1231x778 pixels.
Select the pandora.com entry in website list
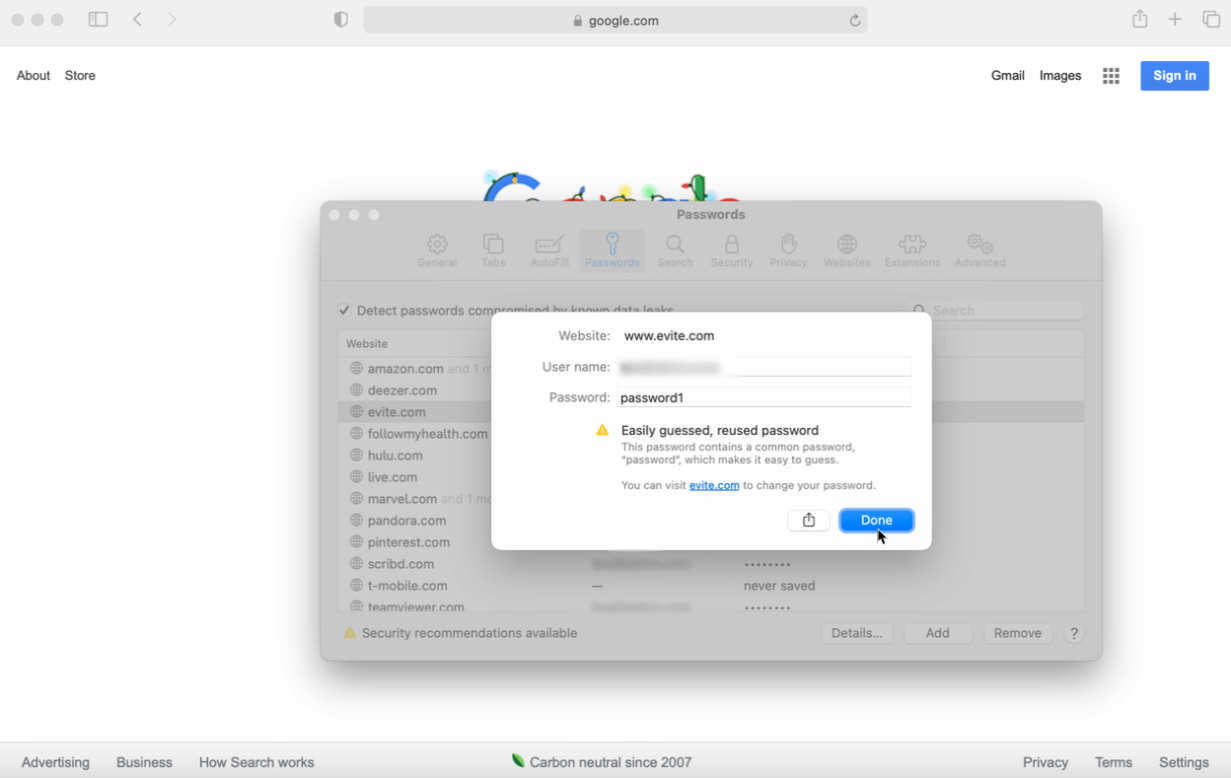tap(406, 520)
